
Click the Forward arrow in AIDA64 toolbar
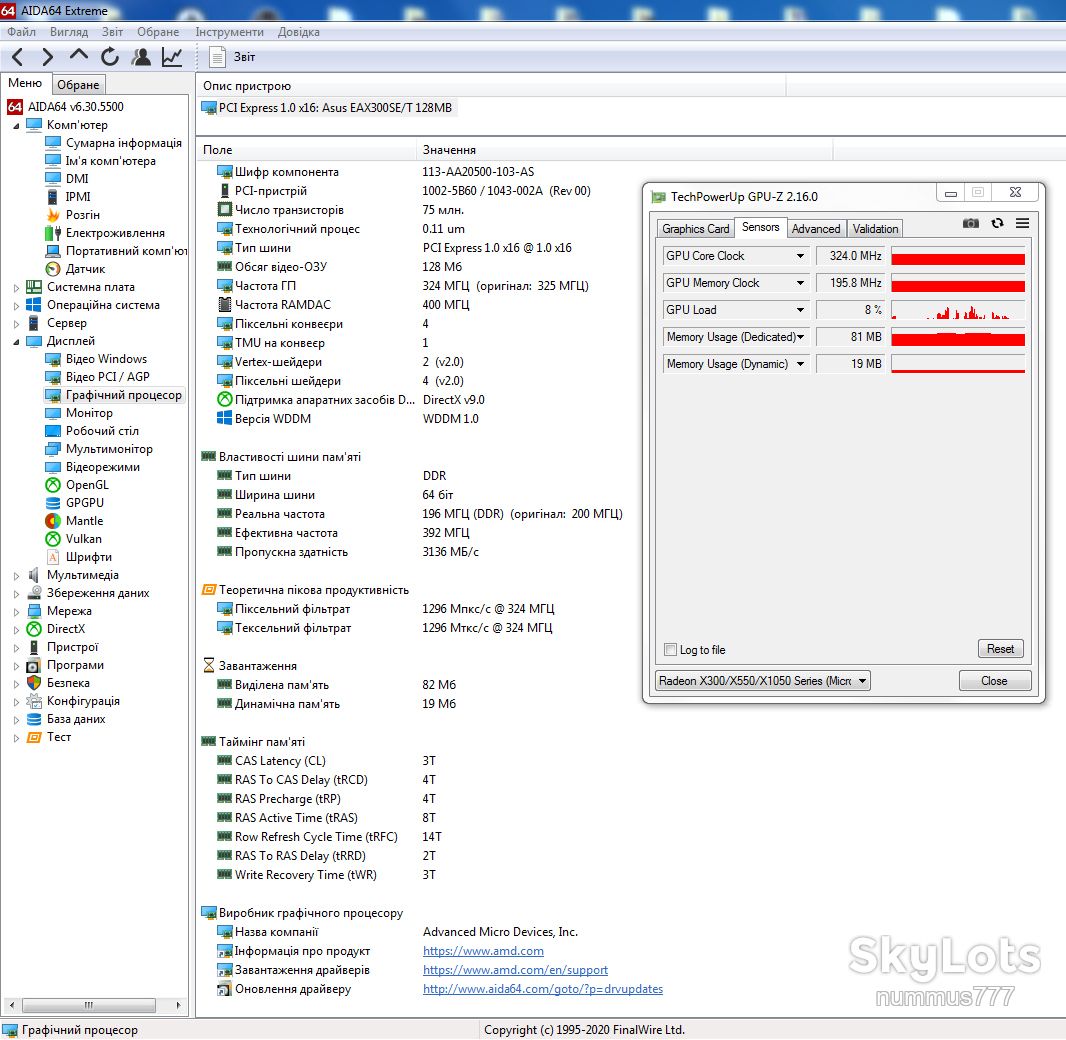(x=47, y=57)
